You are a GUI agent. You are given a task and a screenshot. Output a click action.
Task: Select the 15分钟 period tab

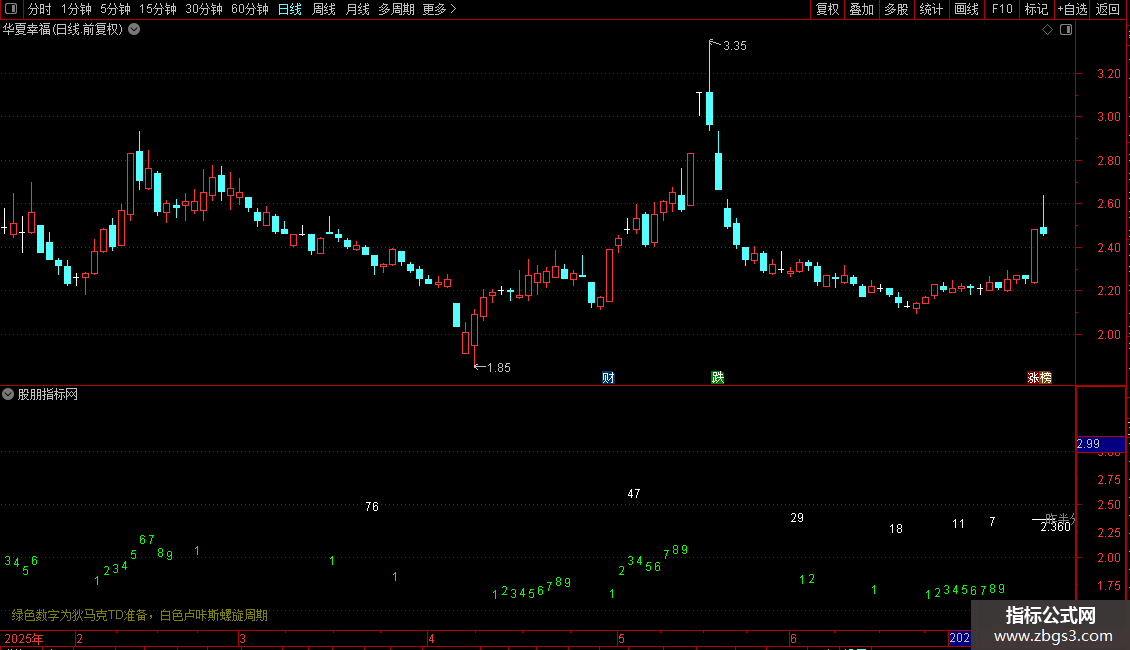point(158,9)
